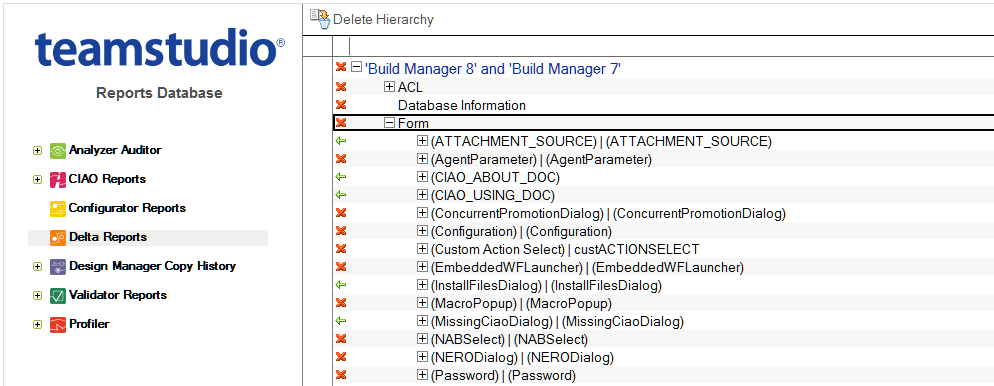Open the Analyzer Auditor navigation item

115,151
